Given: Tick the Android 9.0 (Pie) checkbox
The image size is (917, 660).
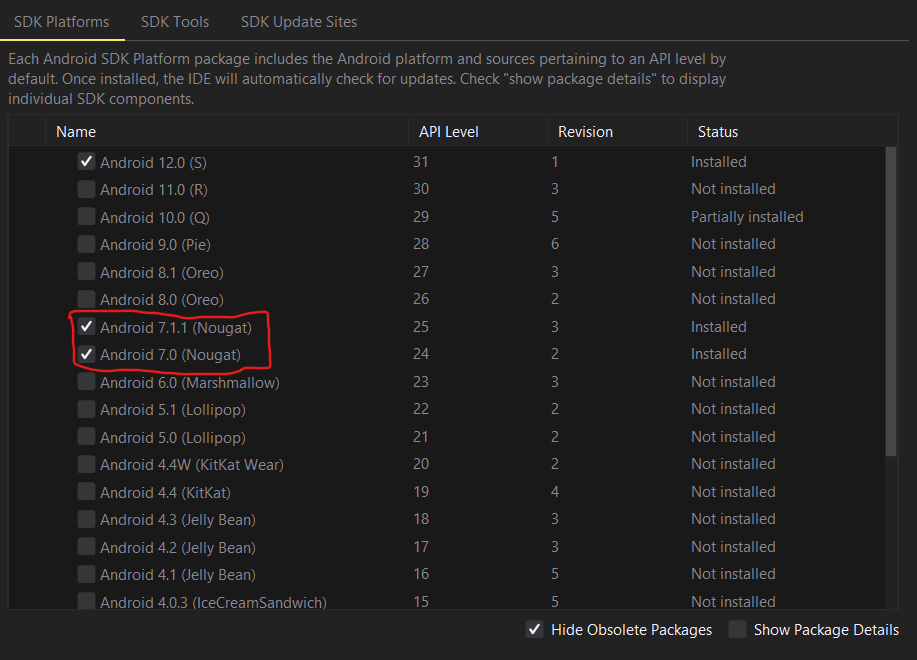Looking at the screenshot, I should pyautogui.click(x=87, y=244).
